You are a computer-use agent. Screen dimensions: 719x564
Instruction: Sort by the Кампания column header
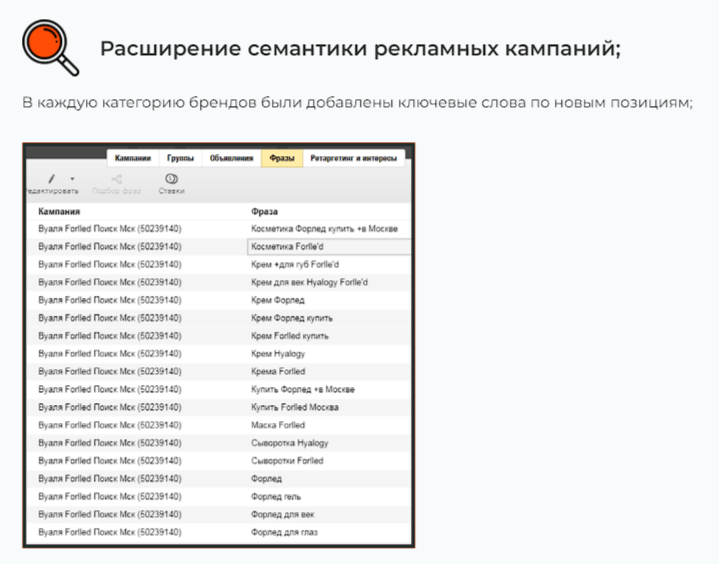pos(59,211)
